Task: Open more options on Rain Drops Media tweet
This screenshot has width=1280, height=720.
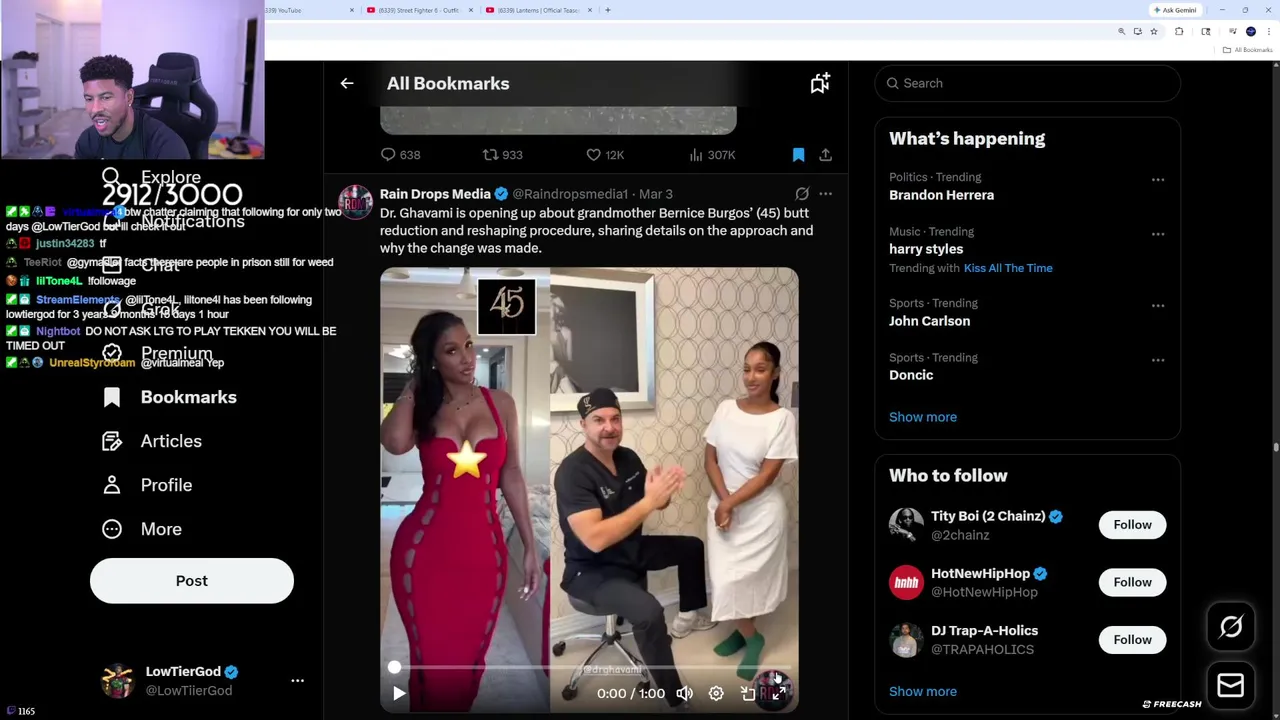Action: pos(825,194)
